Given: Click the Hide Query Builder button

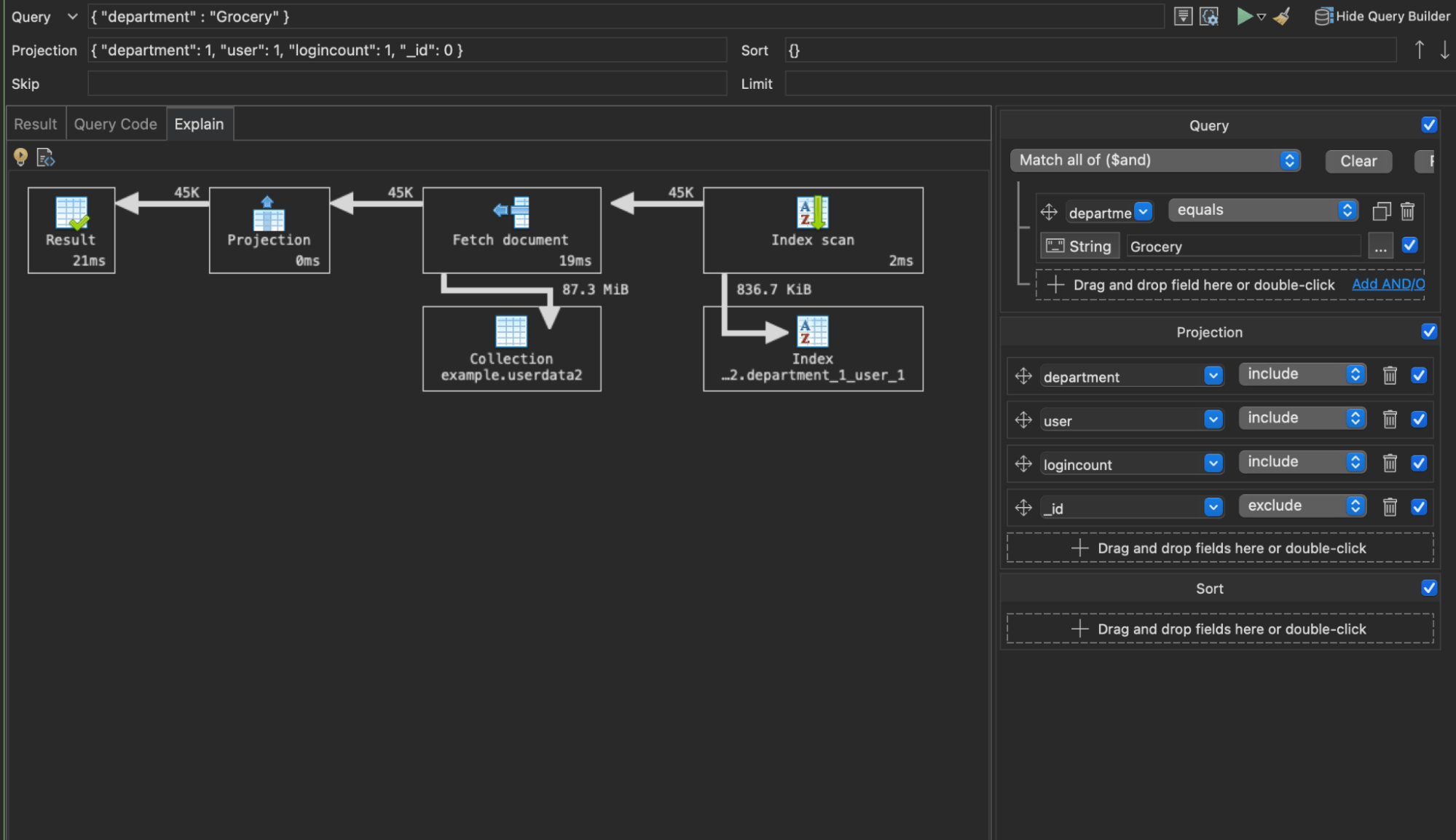Looking at the screenshot, I should (x=1381, y=16).
